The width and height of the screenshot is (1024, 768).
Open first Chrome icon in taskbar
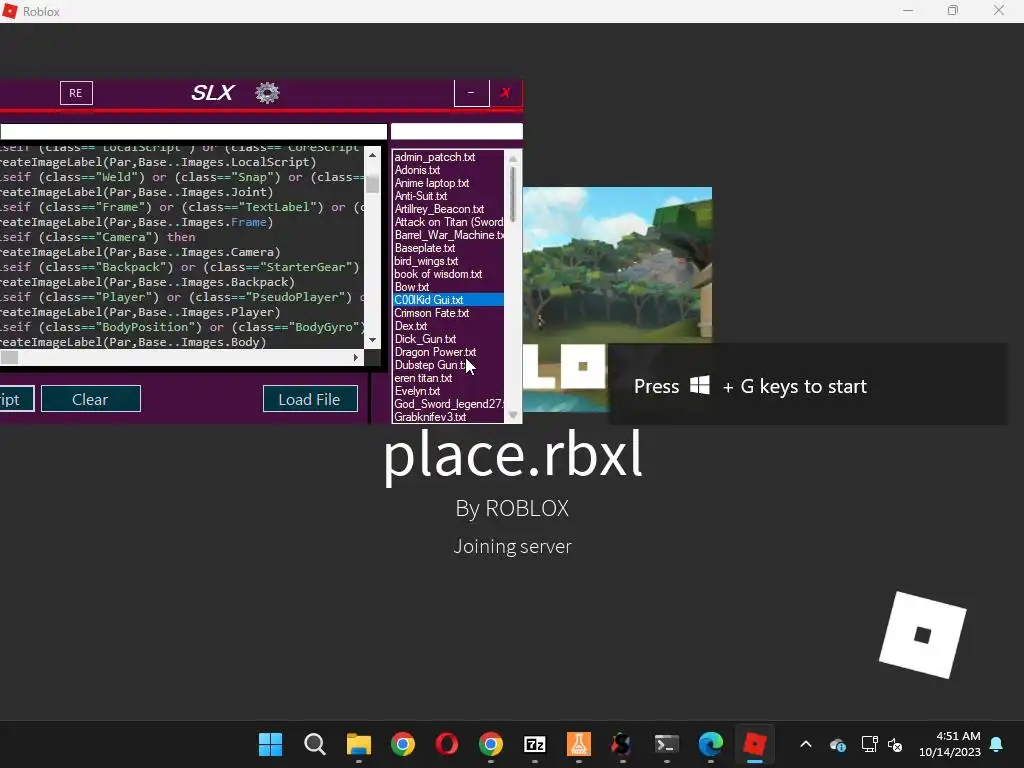click(x=402, y=744)
